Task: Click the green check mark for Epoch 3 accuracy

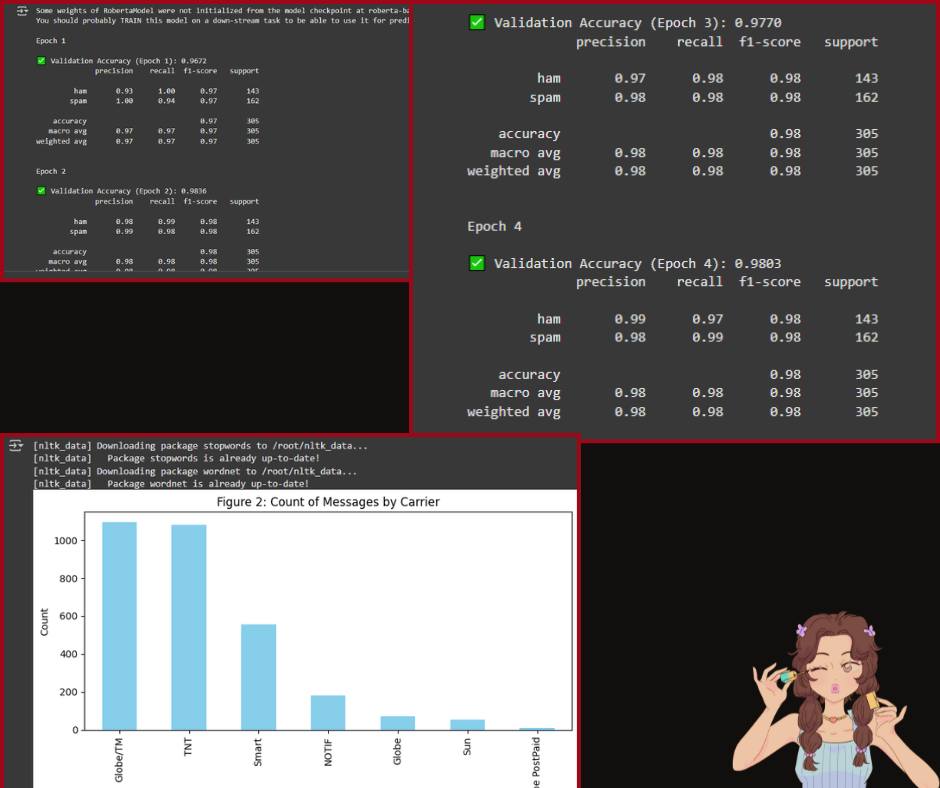Action: pyautogui.click(x=477, y=23)
